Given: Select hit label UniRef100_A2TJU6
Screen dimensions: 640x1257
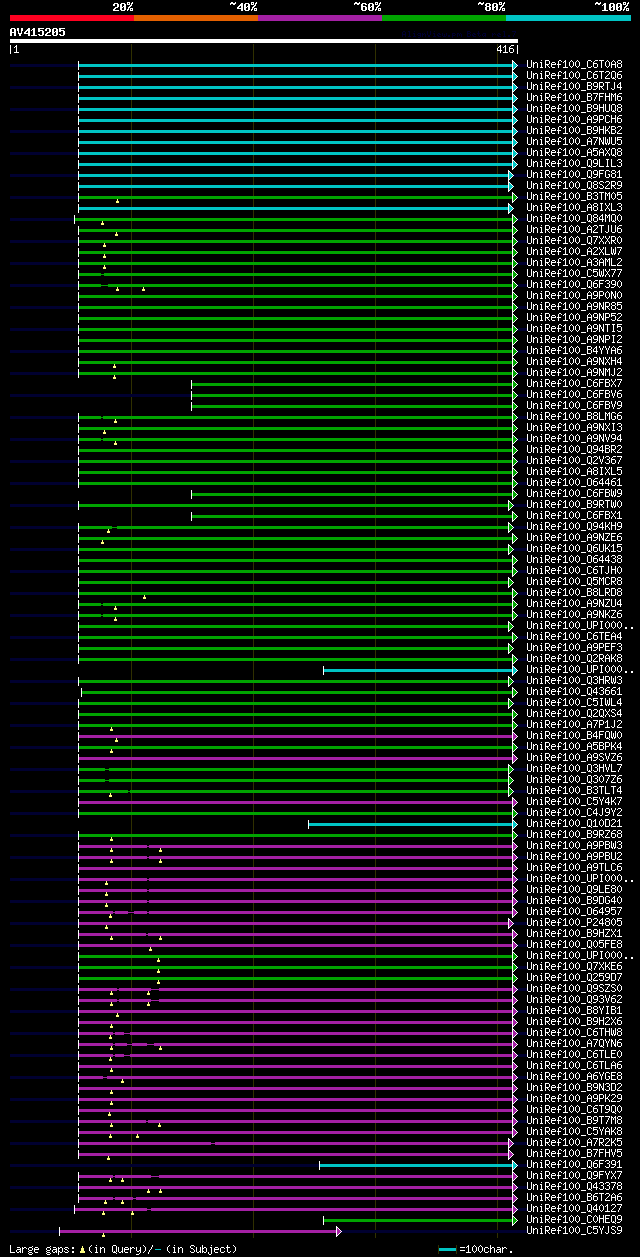Looking at the screenshot, I should point(574,230).
